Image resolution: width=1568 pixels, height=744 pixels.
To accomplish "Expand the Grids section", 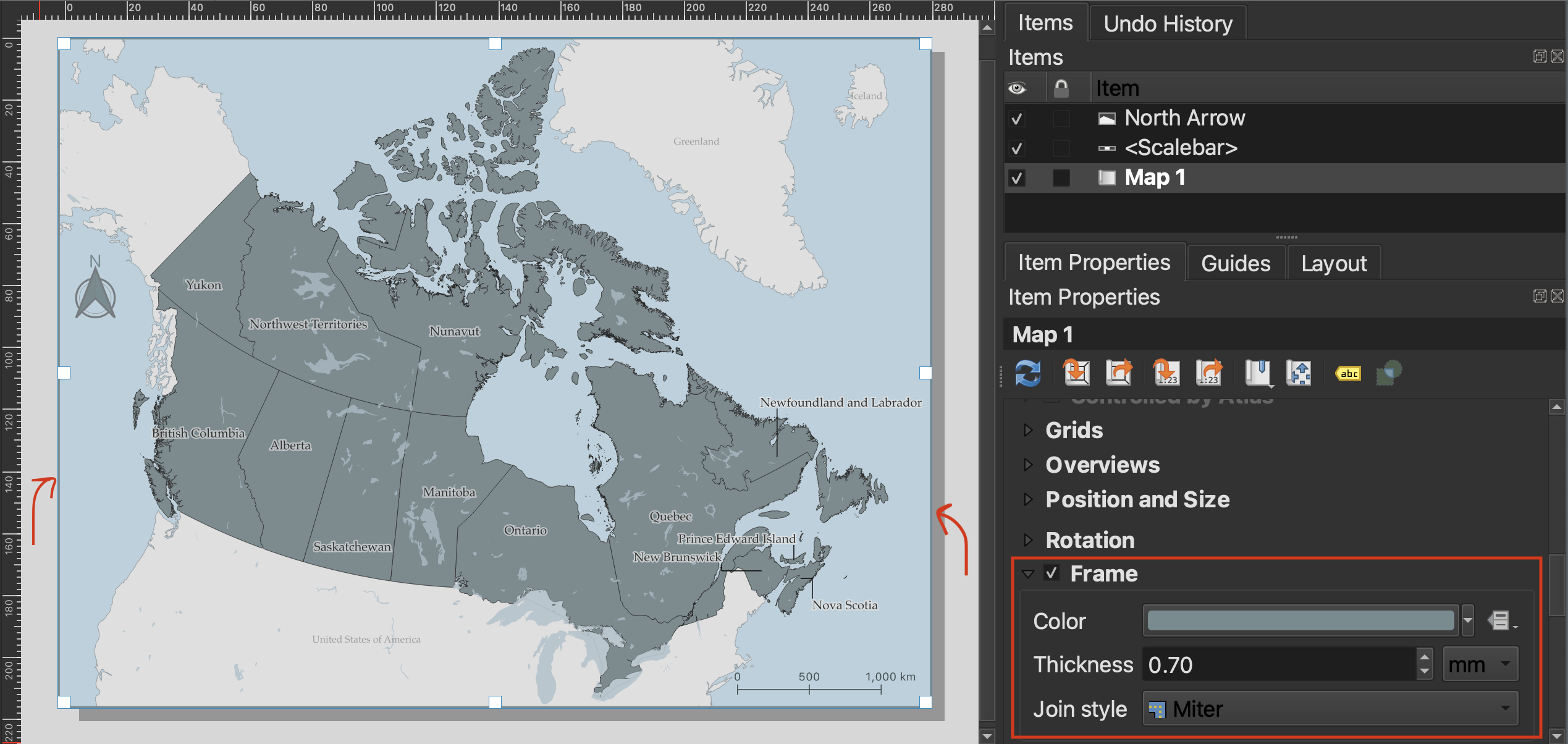I will point(1028,430).
